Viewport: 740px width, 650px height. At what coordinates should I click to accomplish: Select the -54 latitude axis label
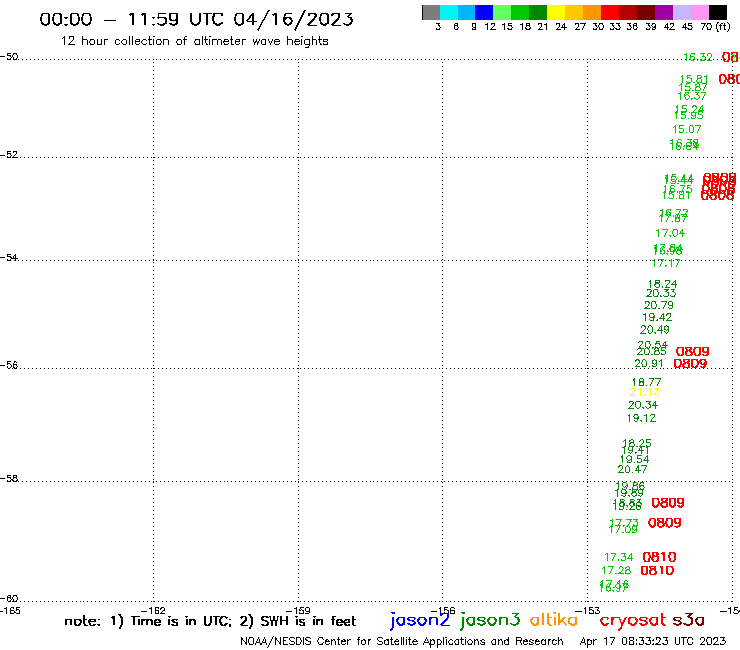click(x=9, y=258)
